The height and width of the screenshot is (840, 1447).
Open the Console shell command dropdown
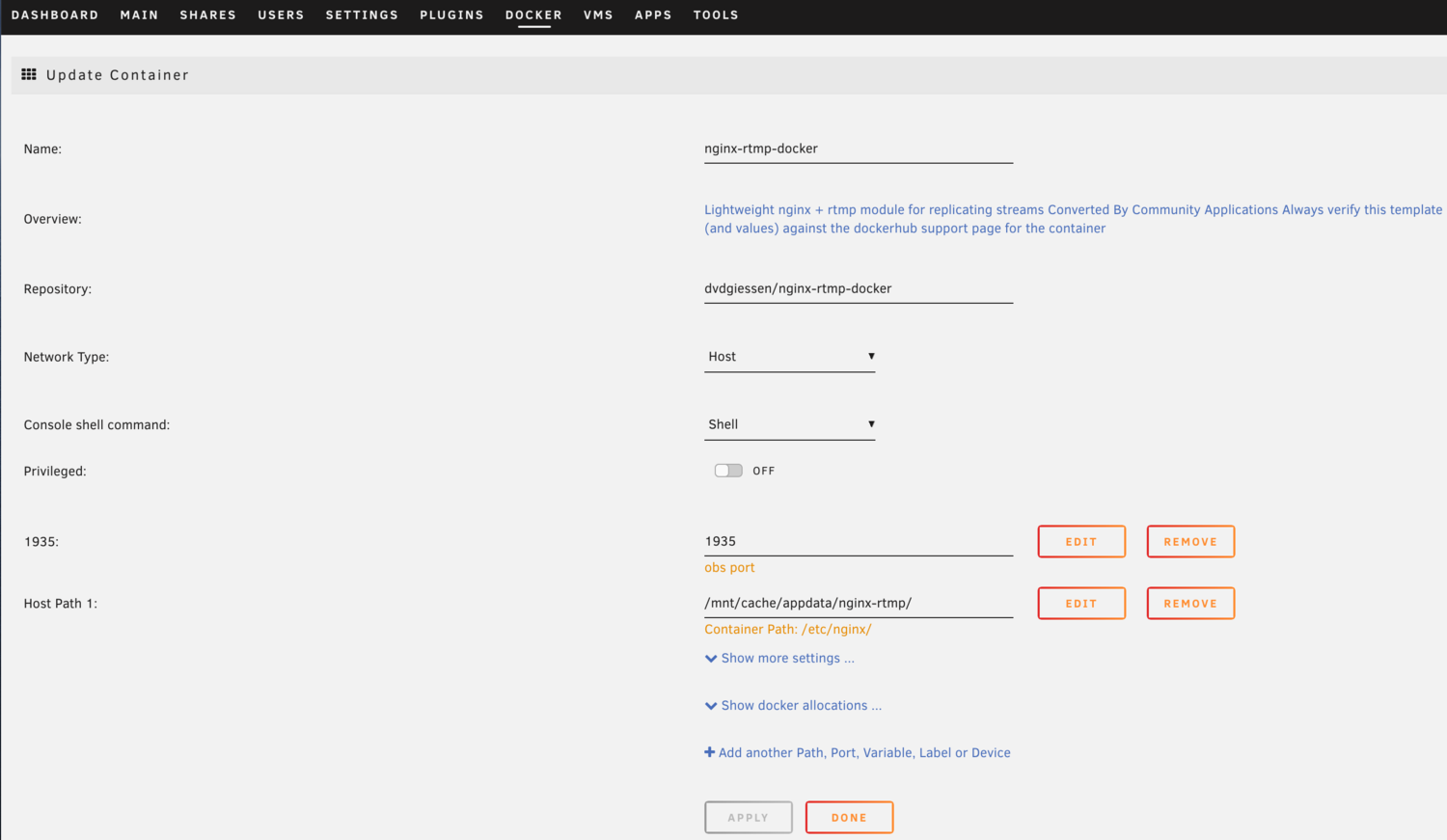coord(789,424)
